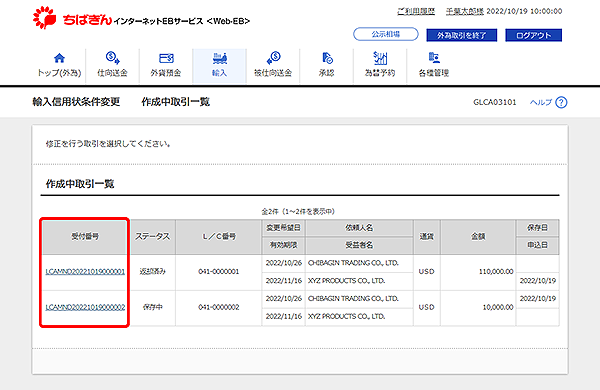Open the 各種管理 management icon

click(x=434, y=58)
